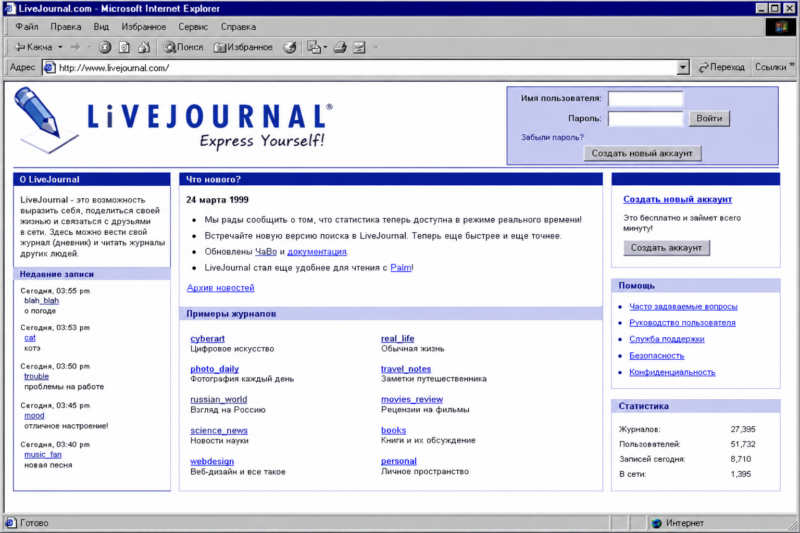Viewport: 800px width, 533px height.
Task: Click the Забыли пароль? link
Action: (552, 137)
